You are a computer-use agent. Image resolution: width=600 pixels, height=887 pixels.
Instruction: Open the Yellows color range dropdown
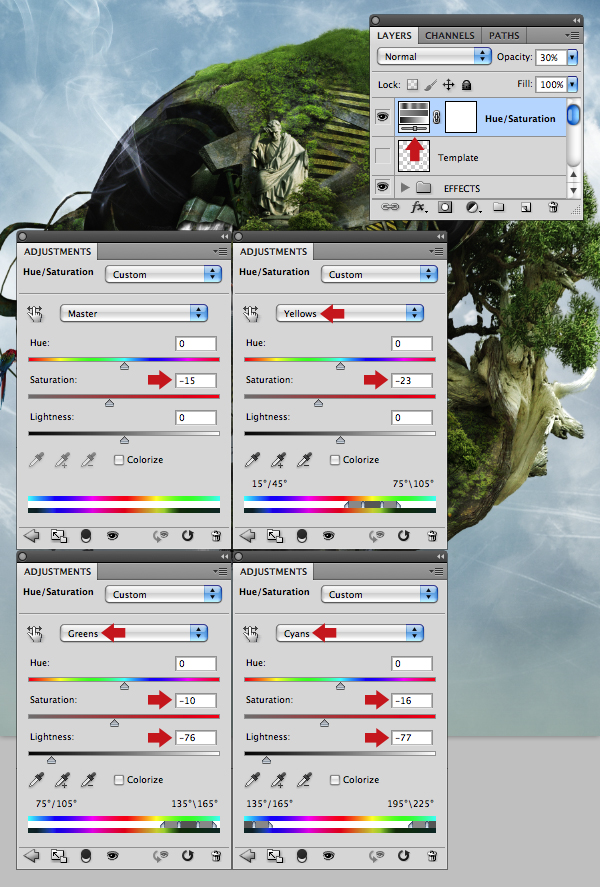[349, 313]
